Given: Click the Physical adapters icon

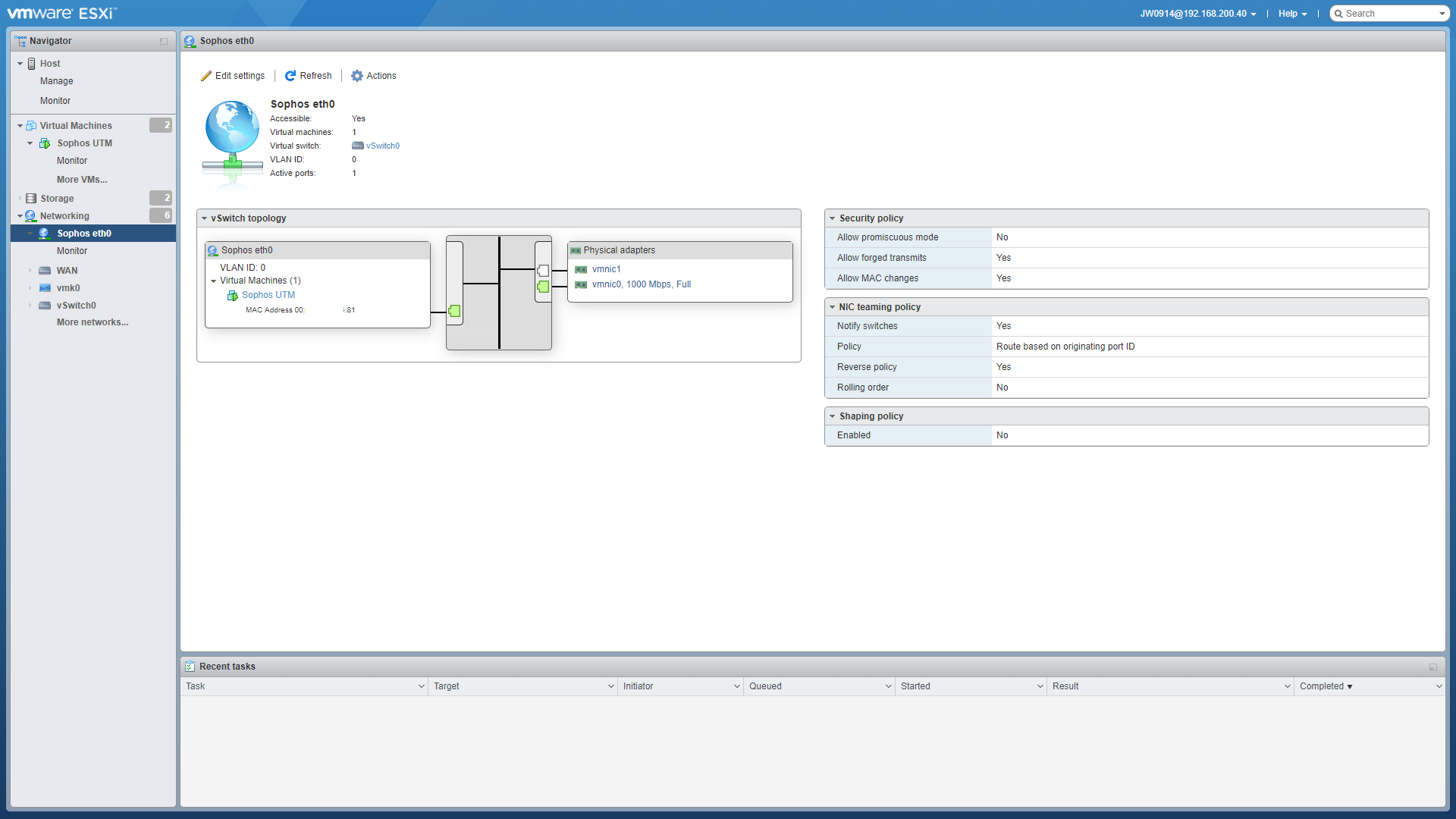Looking at the screenshot, I should click(x=576, y=250).
